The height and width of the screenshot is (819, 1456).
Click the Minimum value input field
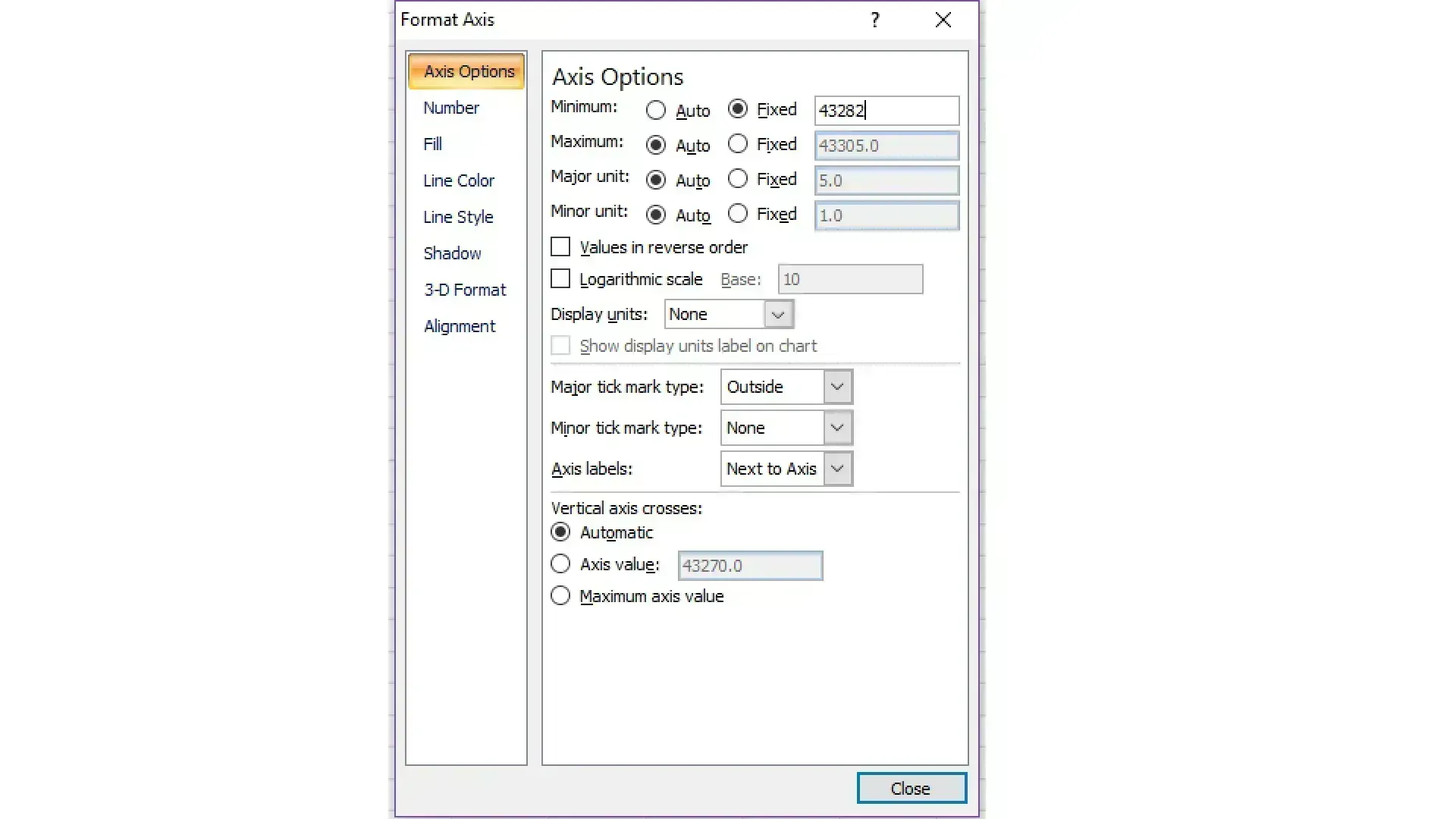(886, 111)
